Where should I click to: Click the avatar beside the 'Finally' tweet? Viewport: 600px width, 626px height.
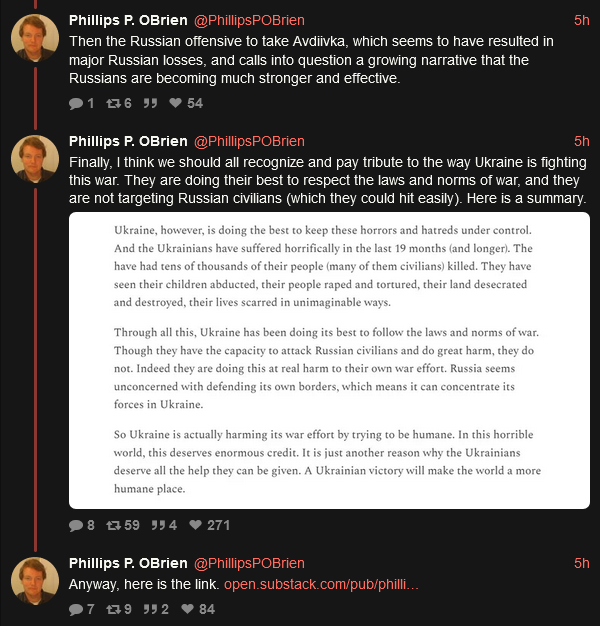tap(33, 159)
